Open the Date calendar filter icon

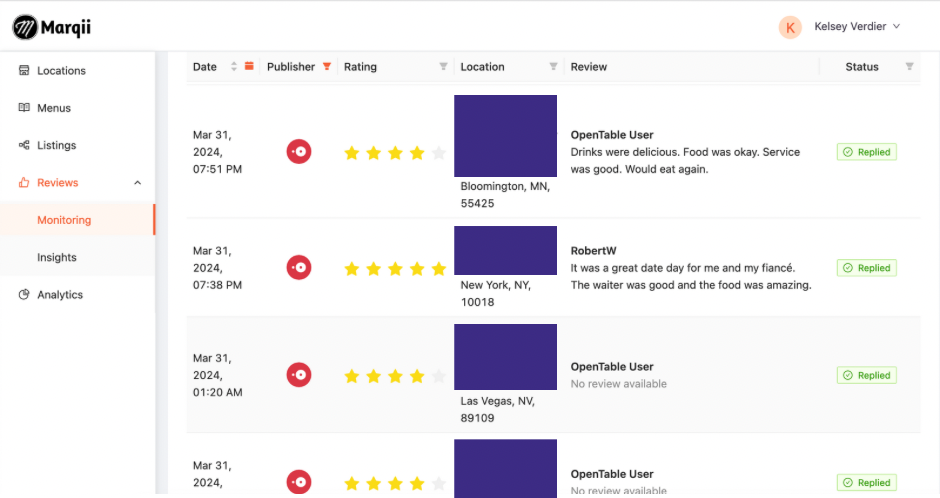(249, 66)
